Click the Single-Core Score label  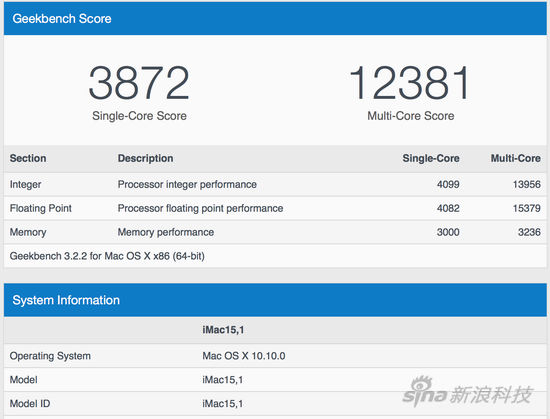pyautogui.click(x=139, y=116)
